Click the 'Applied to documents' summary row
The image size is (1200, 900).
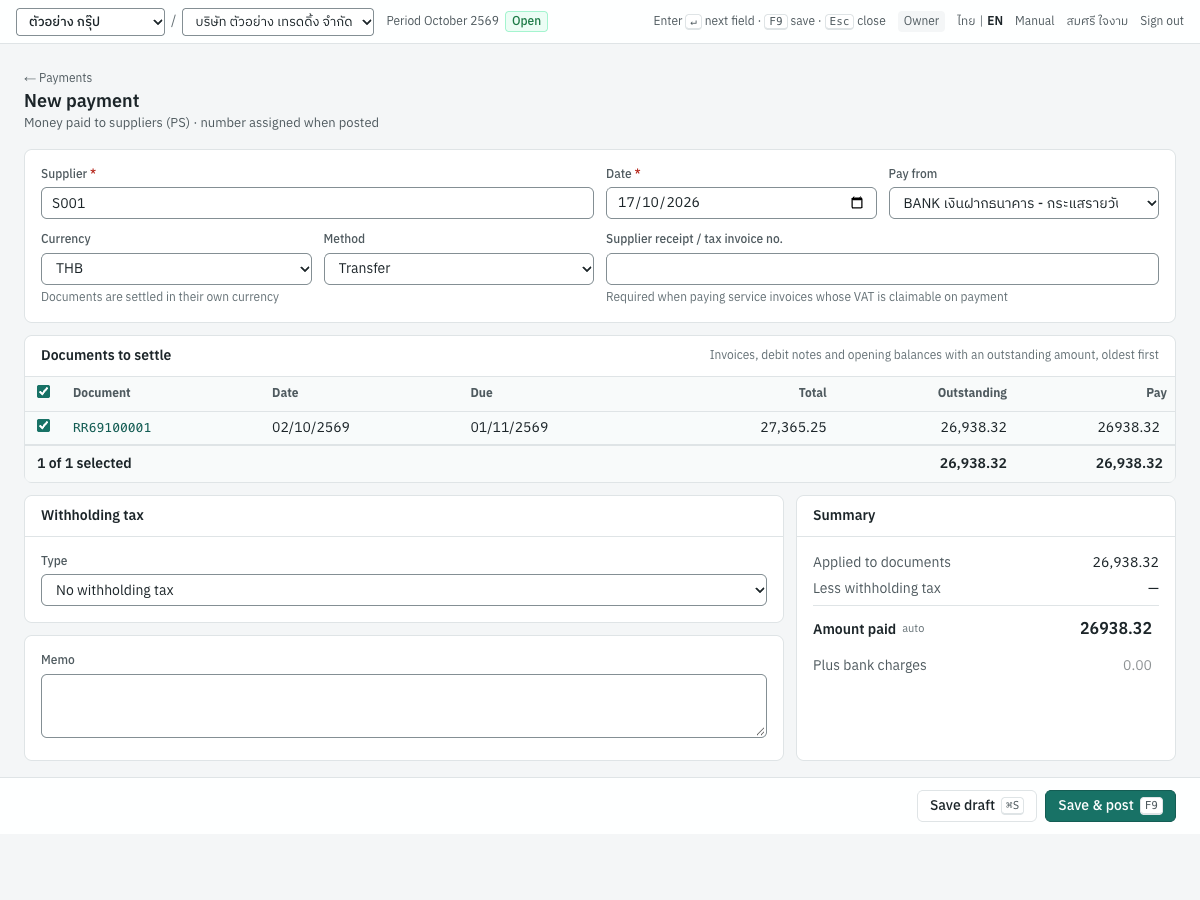986,562
